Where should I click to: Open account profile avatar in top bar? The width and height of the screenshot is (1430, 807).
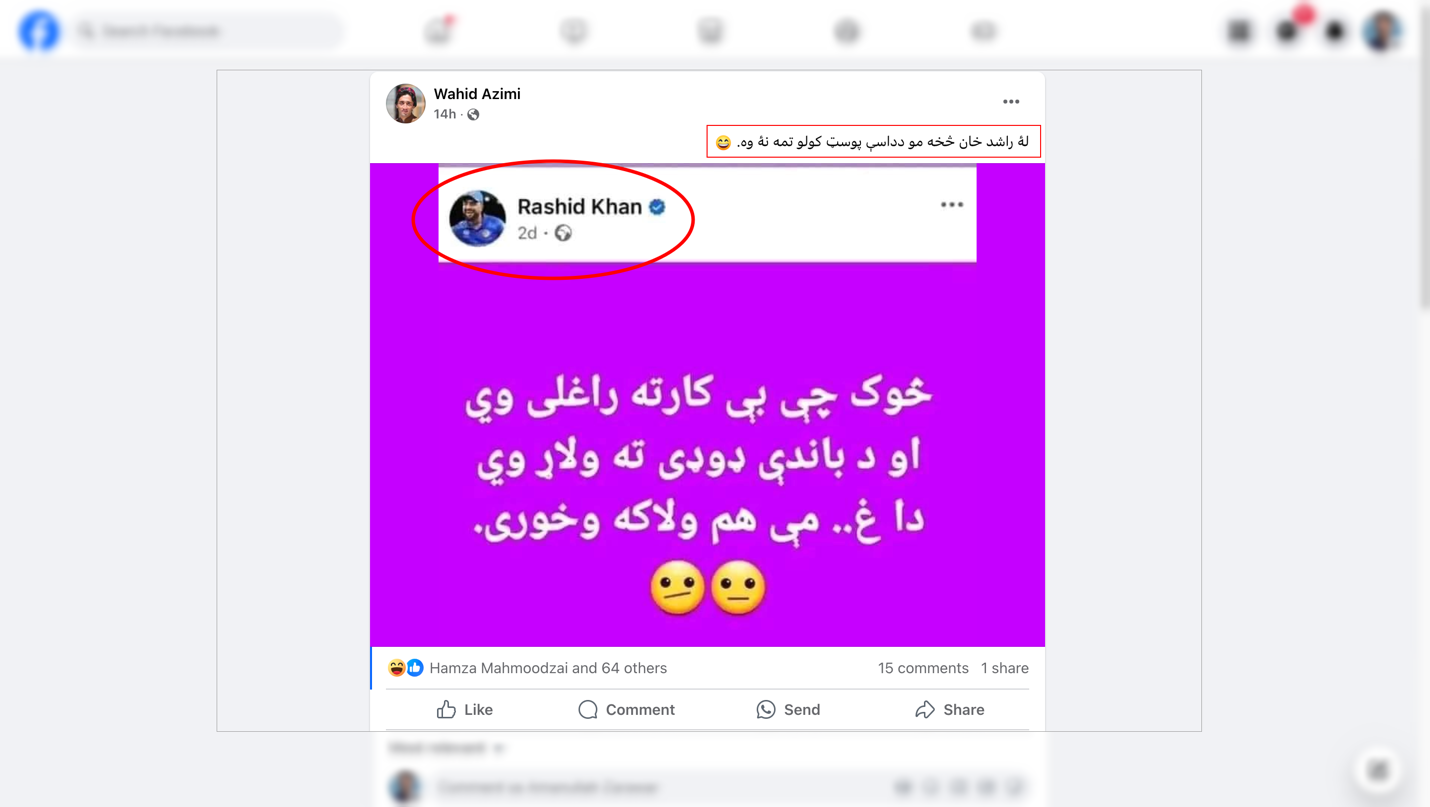pyautogui.click(x=1383, y=31)
